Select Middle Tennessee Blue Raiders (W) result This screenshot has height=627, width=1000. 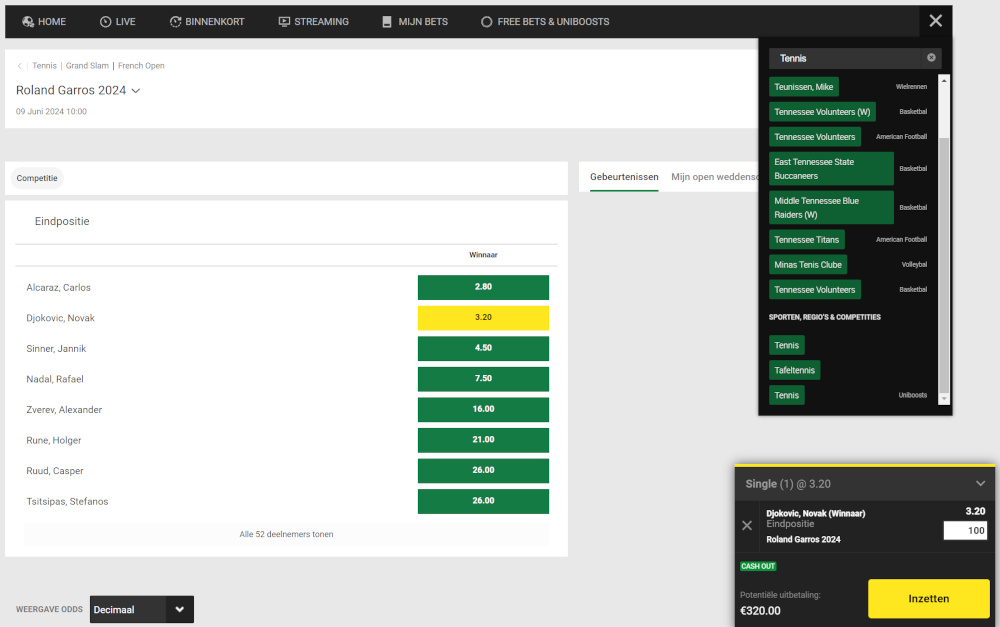(831, 208)
